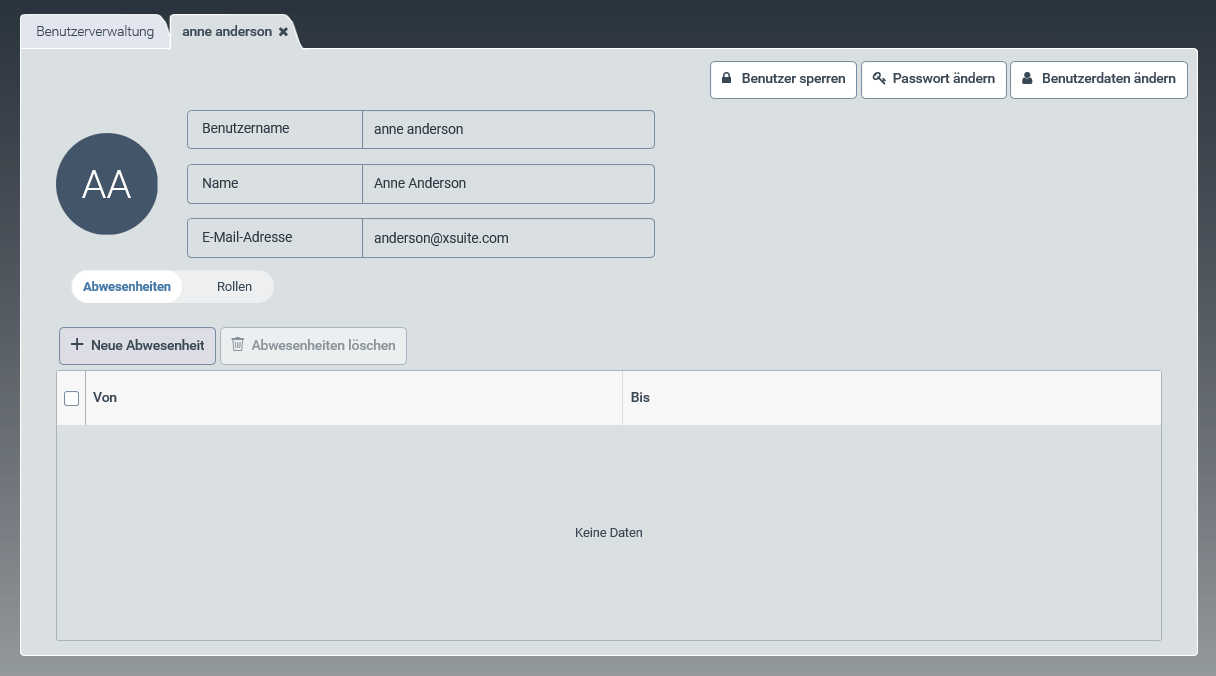The height and width of the screenshot is (676, 1216).
Task: Tick the select-all checkbox in table header
Action: 72,398
